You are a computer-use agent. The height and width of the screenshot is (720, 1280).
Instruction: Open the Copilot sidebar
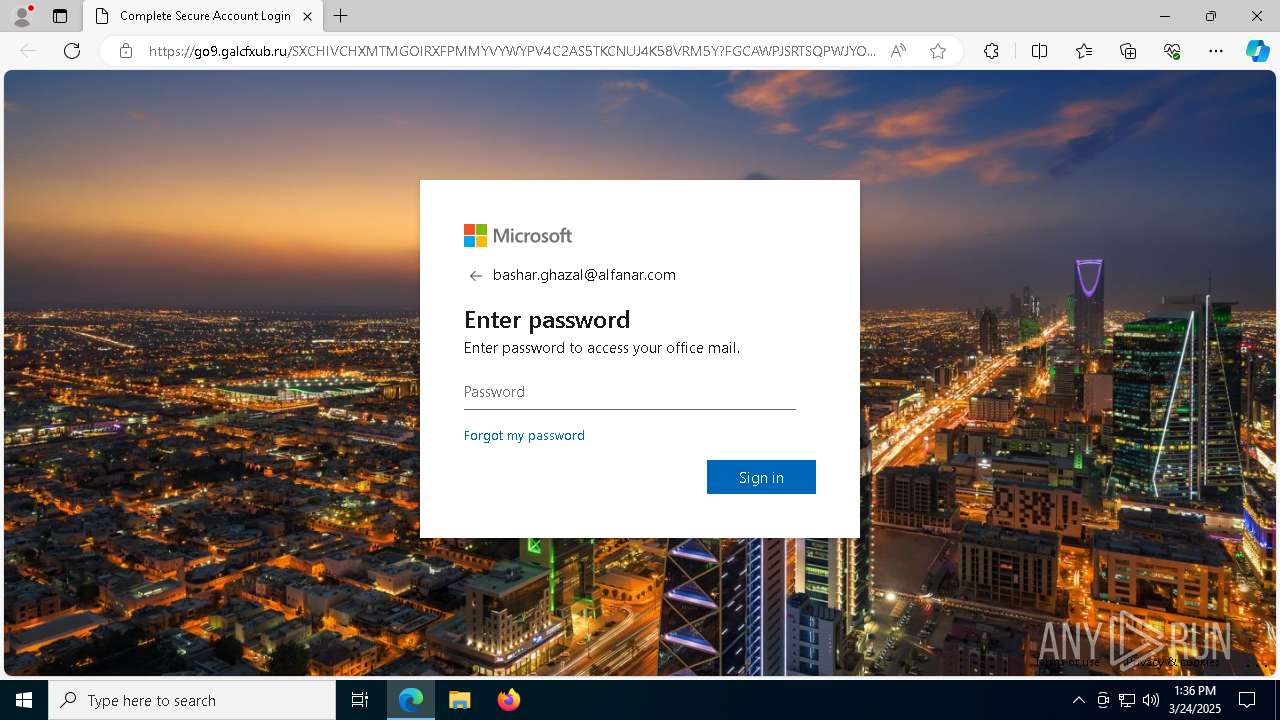[1257, 51]
